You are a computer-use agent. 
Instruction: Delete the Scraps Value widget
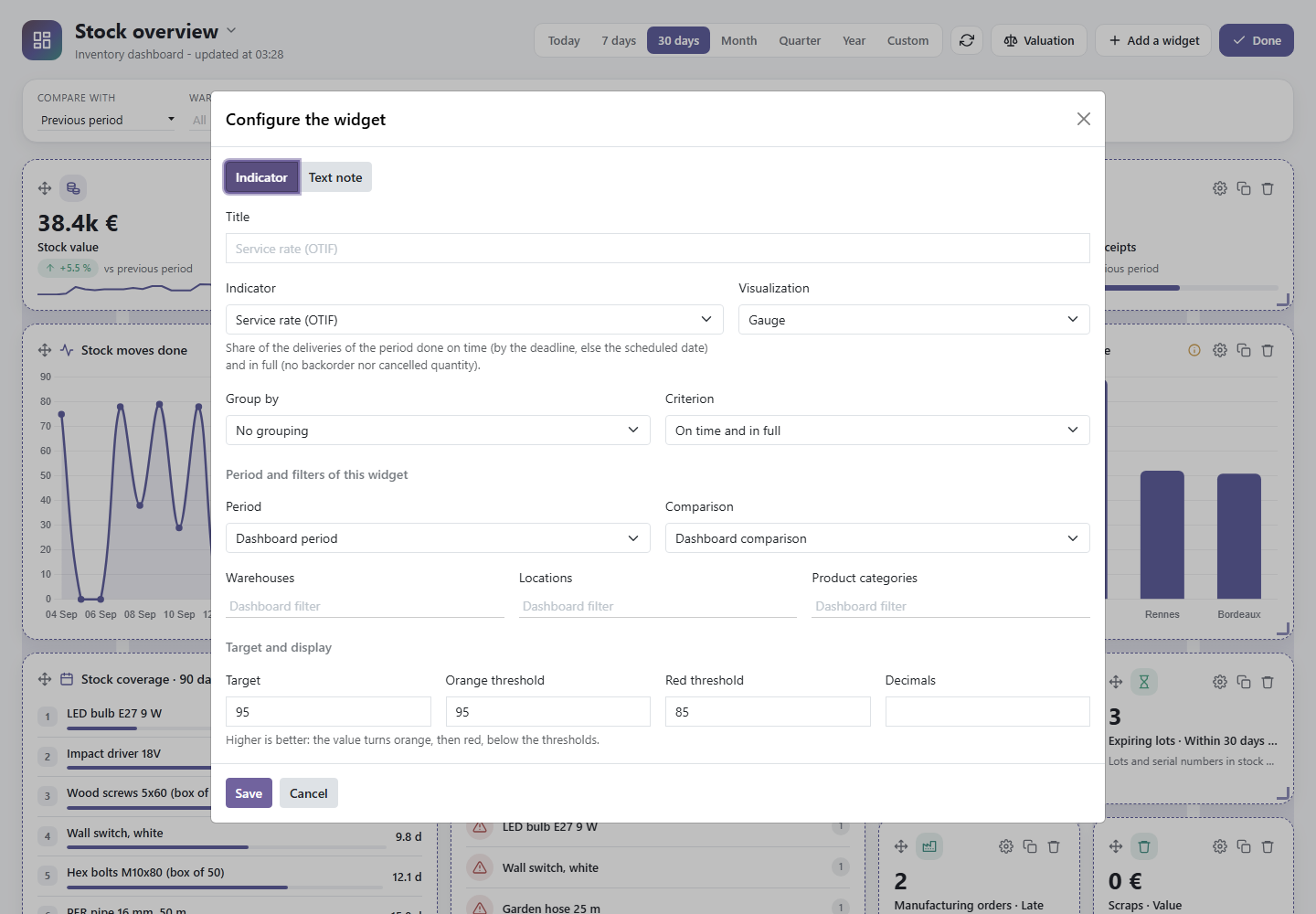pyautogui.click(x=1268, y=846)
